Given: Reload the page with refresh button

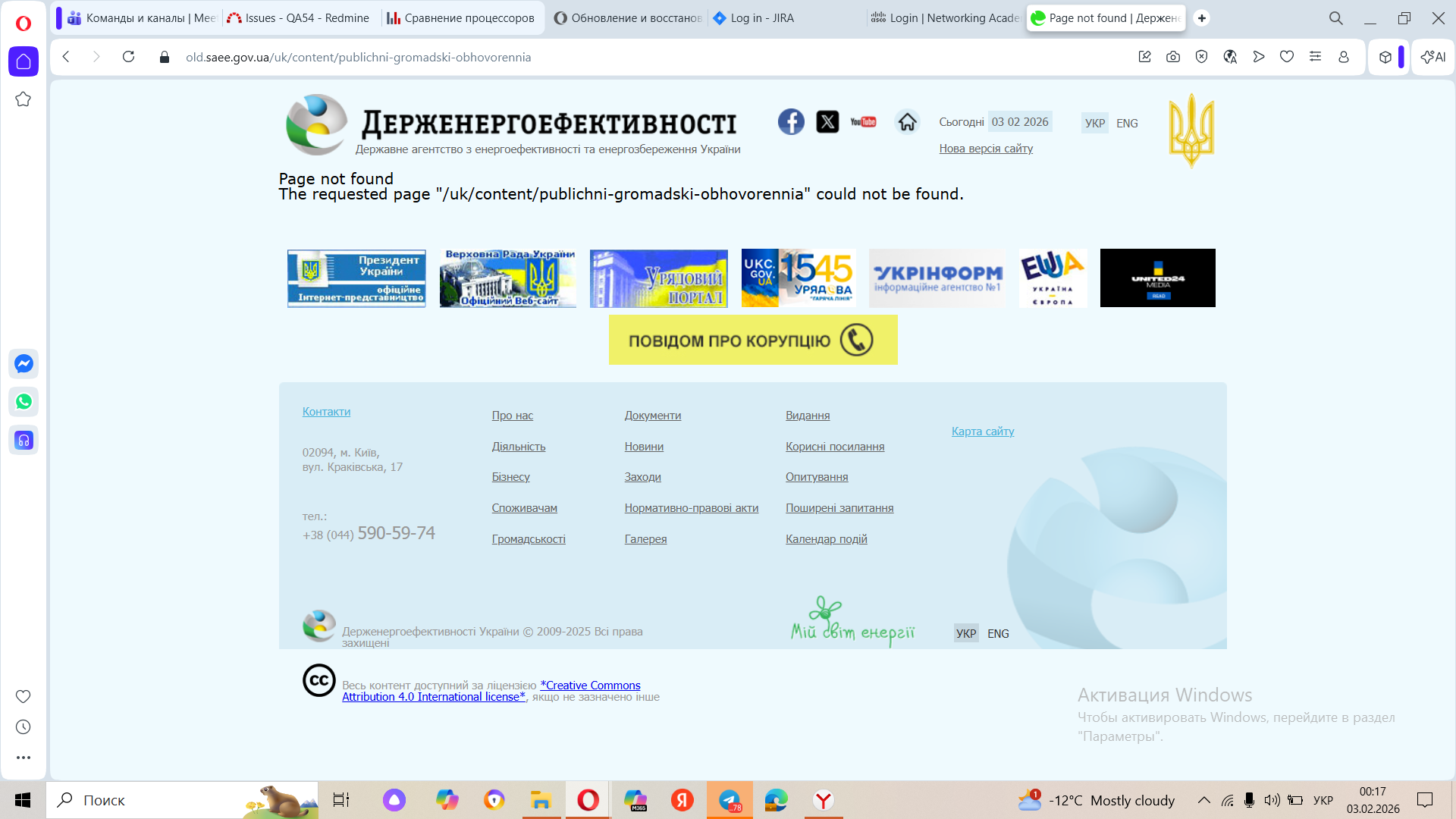Looking at the screenshot, I should [128, 57].
